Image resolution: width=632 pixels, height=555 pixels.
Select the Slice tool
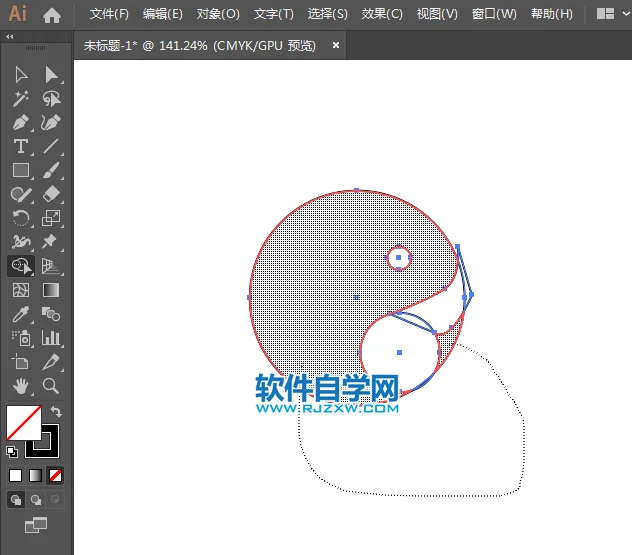point(51,362)
